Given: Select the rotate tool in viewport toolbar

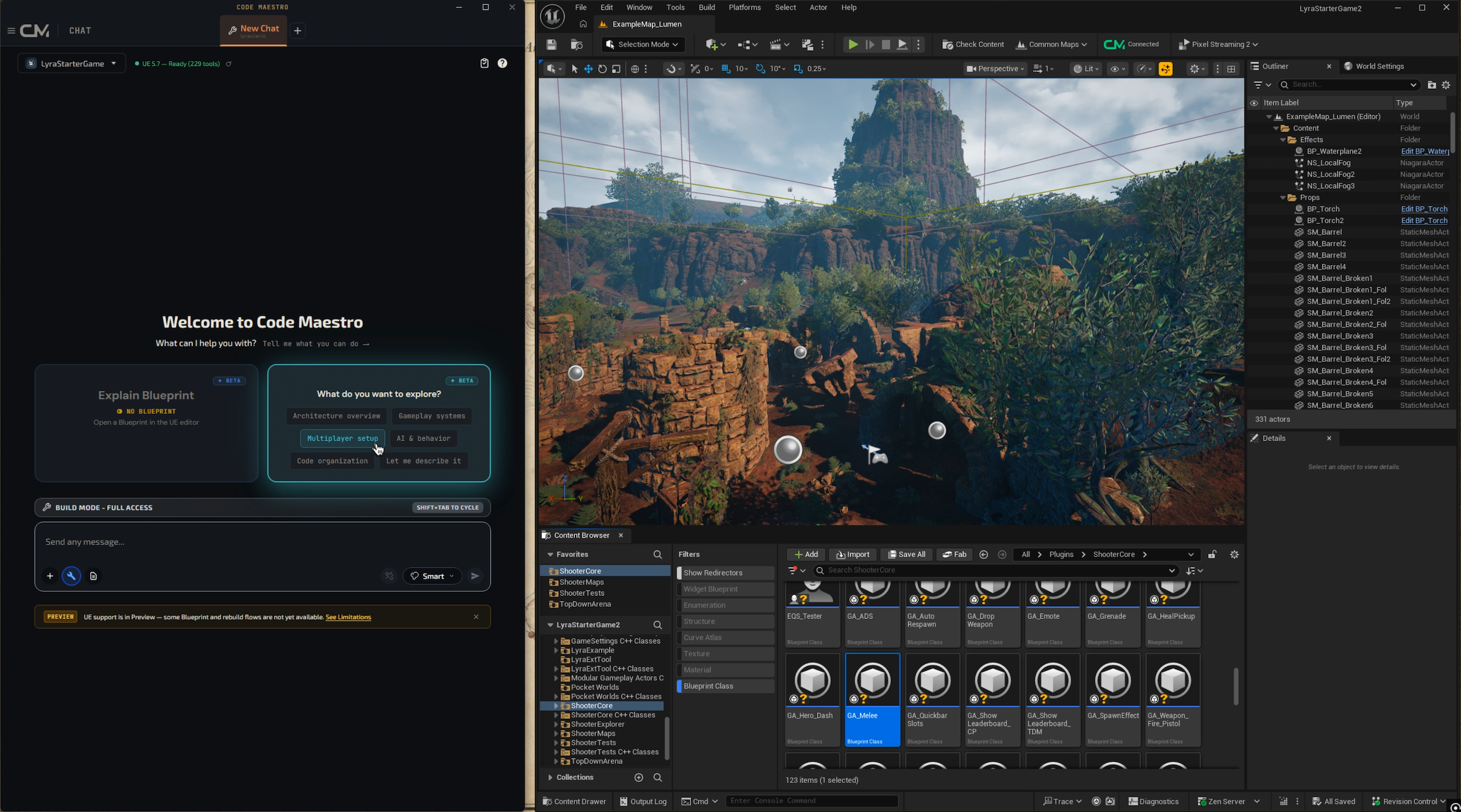Looking at the screenshot, I should [x=602, y=69].
